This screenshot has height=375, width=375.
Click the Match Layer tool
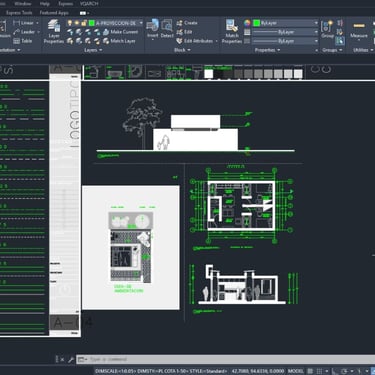click(x=119, y=41)
